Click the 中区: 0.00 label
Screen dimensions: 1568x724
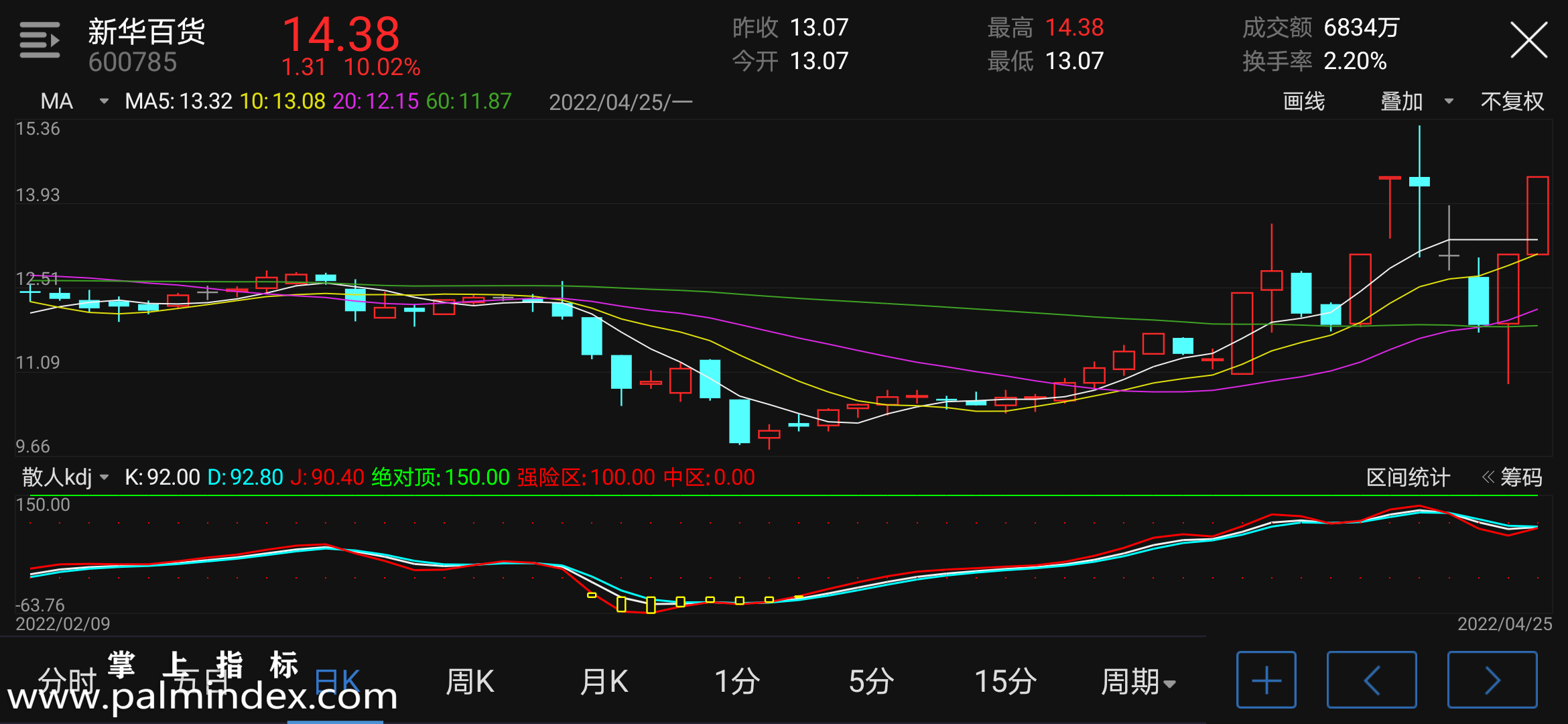click(x=709, y=477)
